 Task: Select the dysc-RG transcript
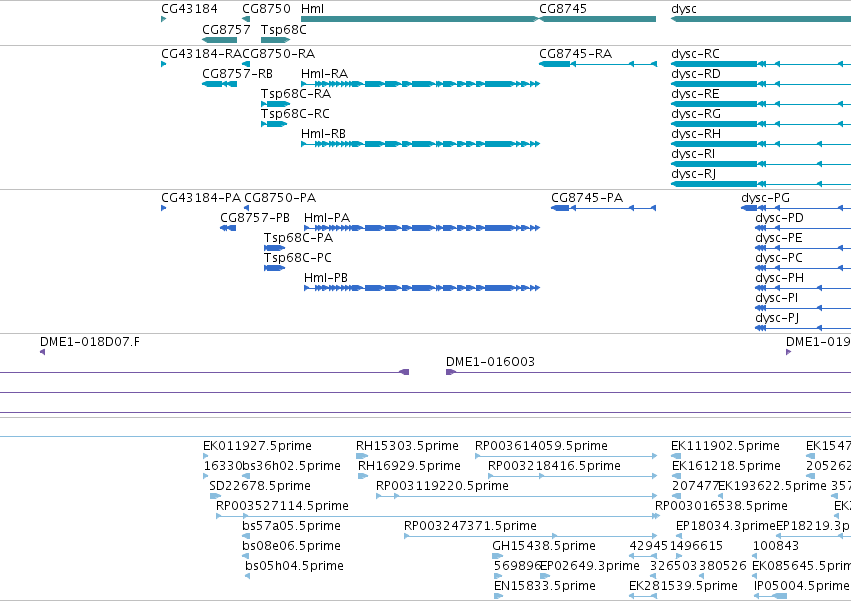[761, 124]
